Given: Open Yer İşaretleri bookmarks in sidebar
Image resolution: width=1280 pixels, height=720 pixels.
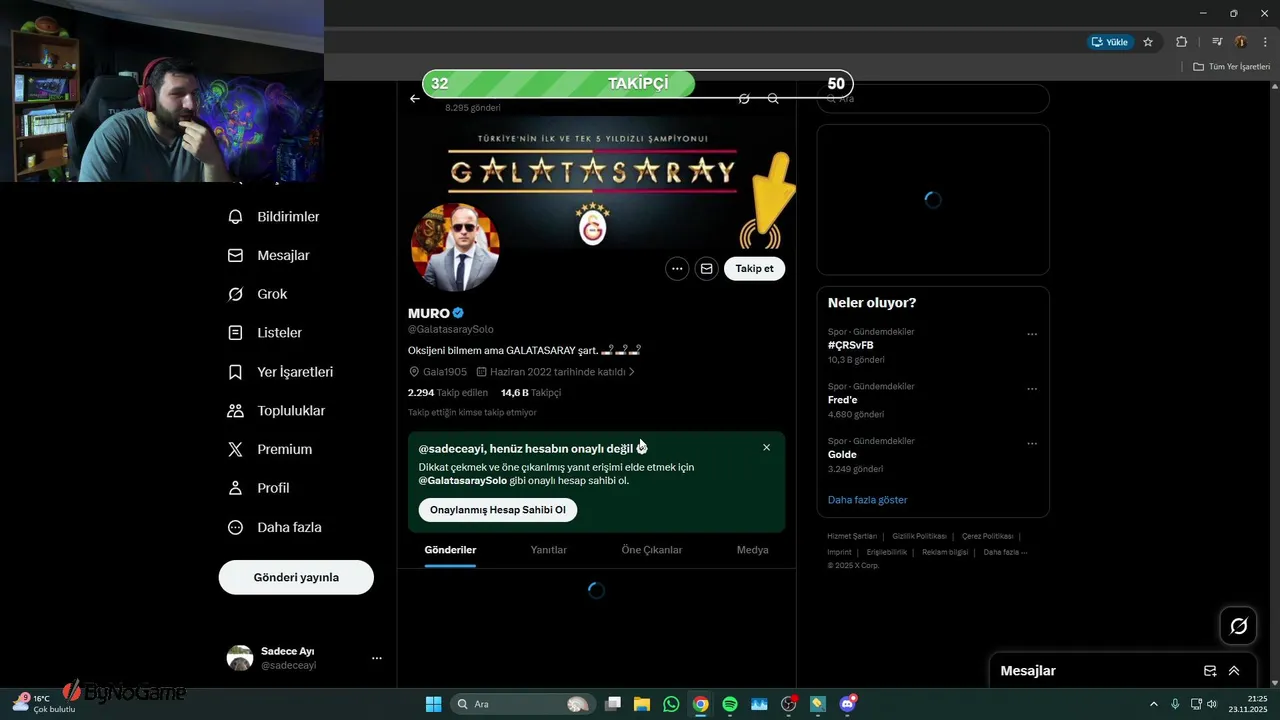Looking at the screenshot, I should pos(281,372).
